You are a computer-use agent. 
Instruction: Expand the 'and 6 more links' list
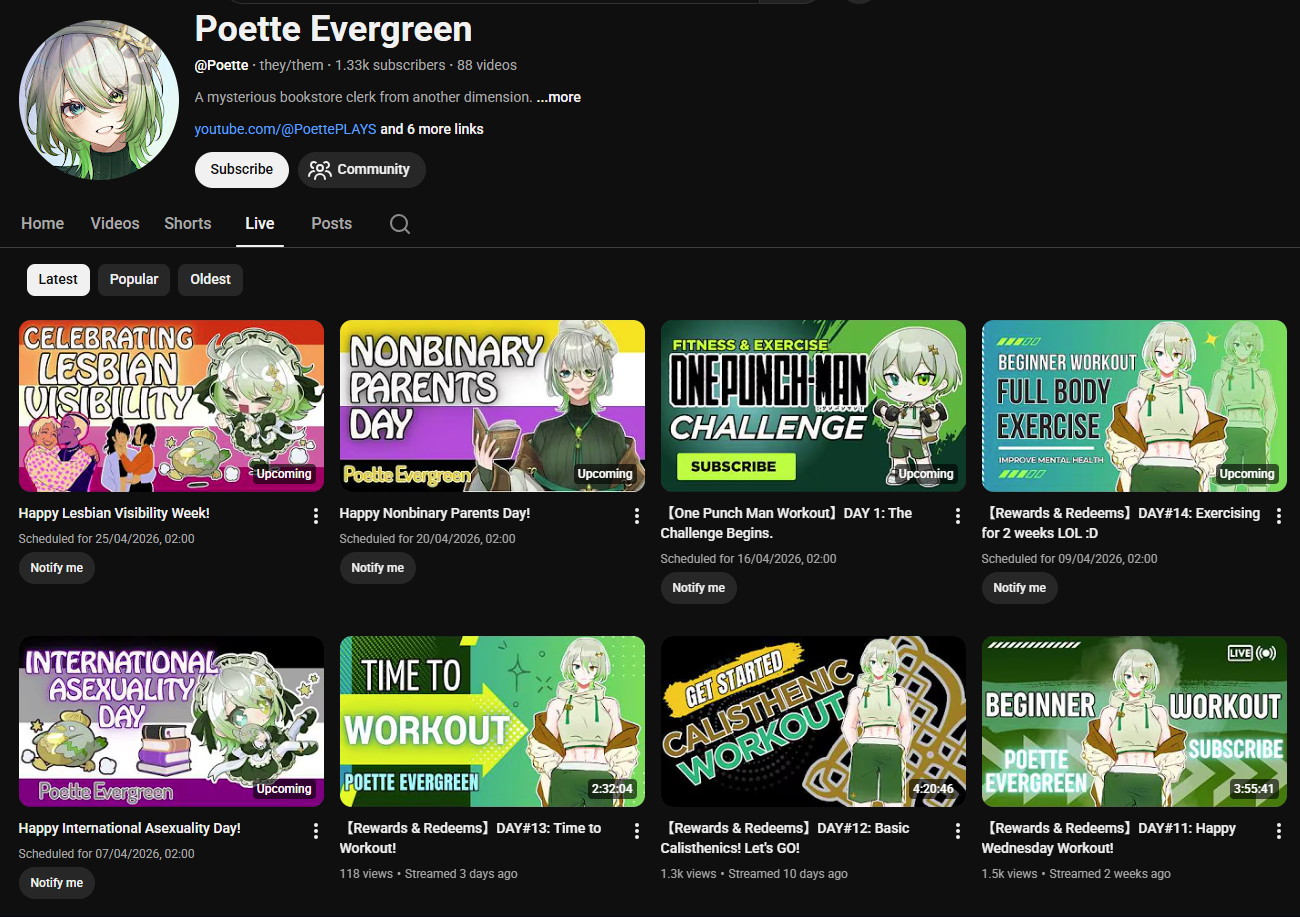click(432, 129)
